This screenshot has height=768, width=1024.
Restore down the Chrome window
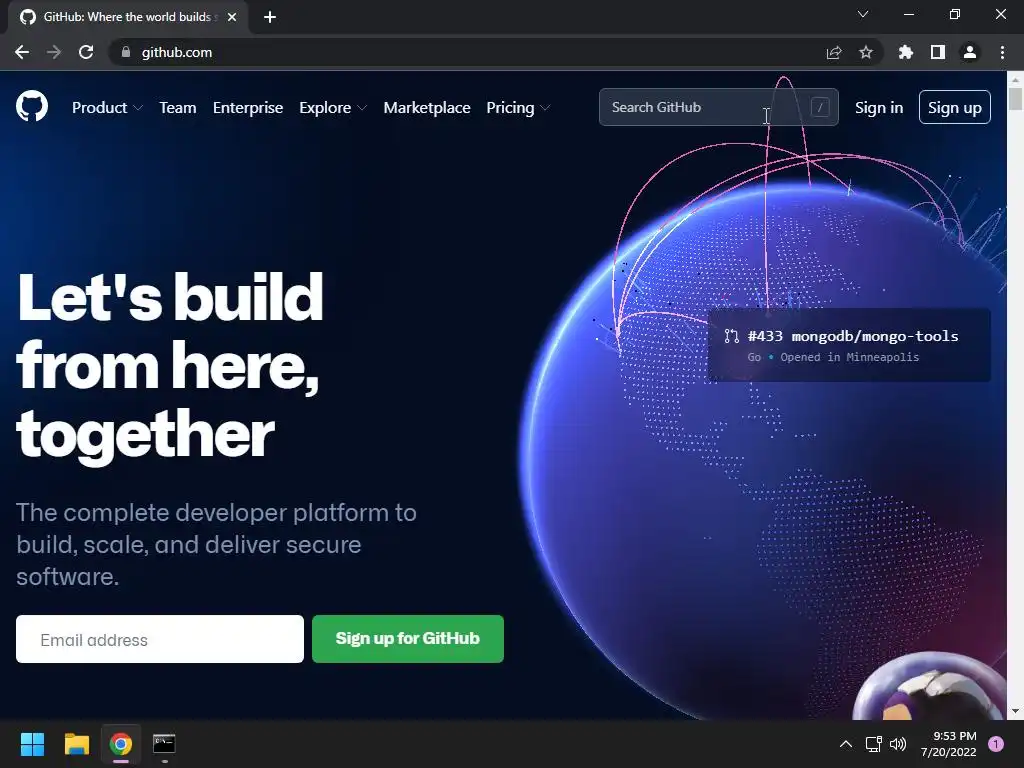[955, 14]
